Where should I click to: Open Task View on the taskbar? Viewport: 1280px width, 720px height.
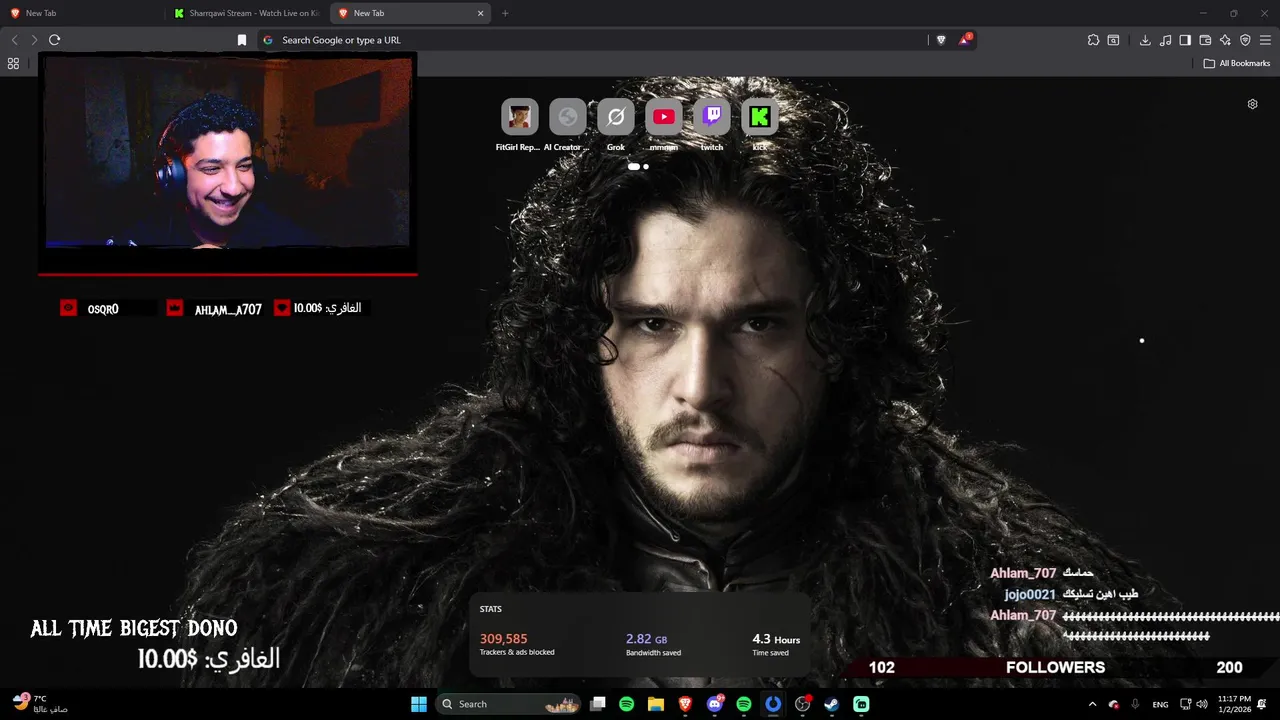[598, 704]
